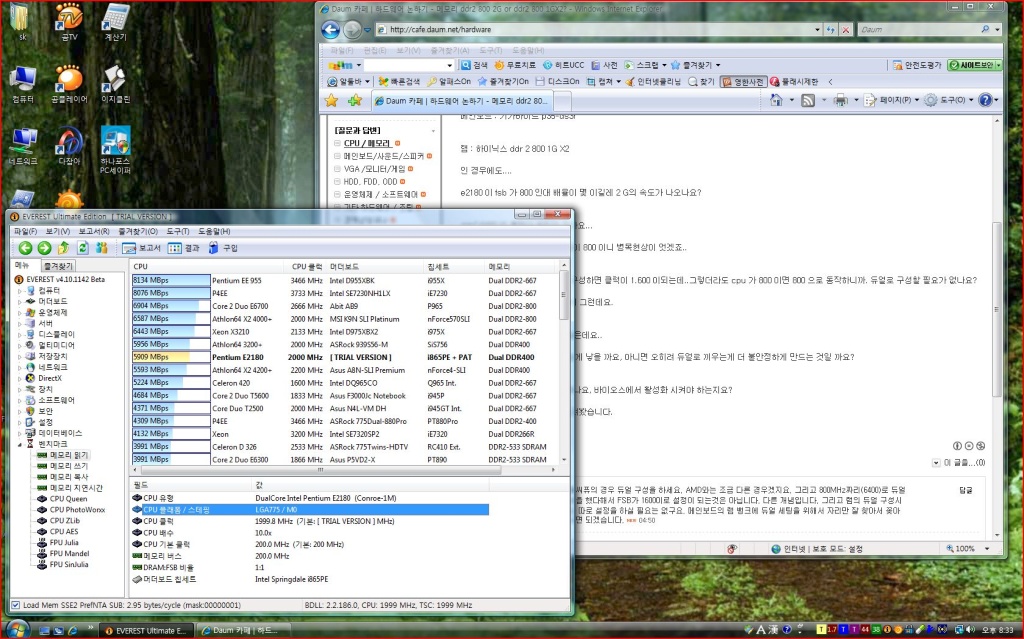
Task: Open 파일(F) menu in EVEREST
Action: [x=25, y=231]
